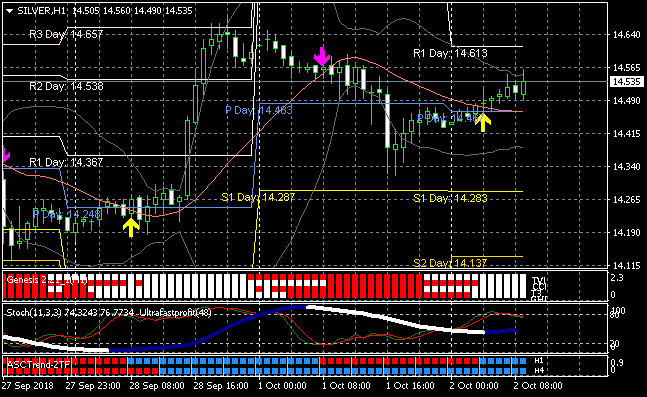Select the P Day: 14.248 pivot label
The width and height of the screenshot is (647, 397).
67,214
